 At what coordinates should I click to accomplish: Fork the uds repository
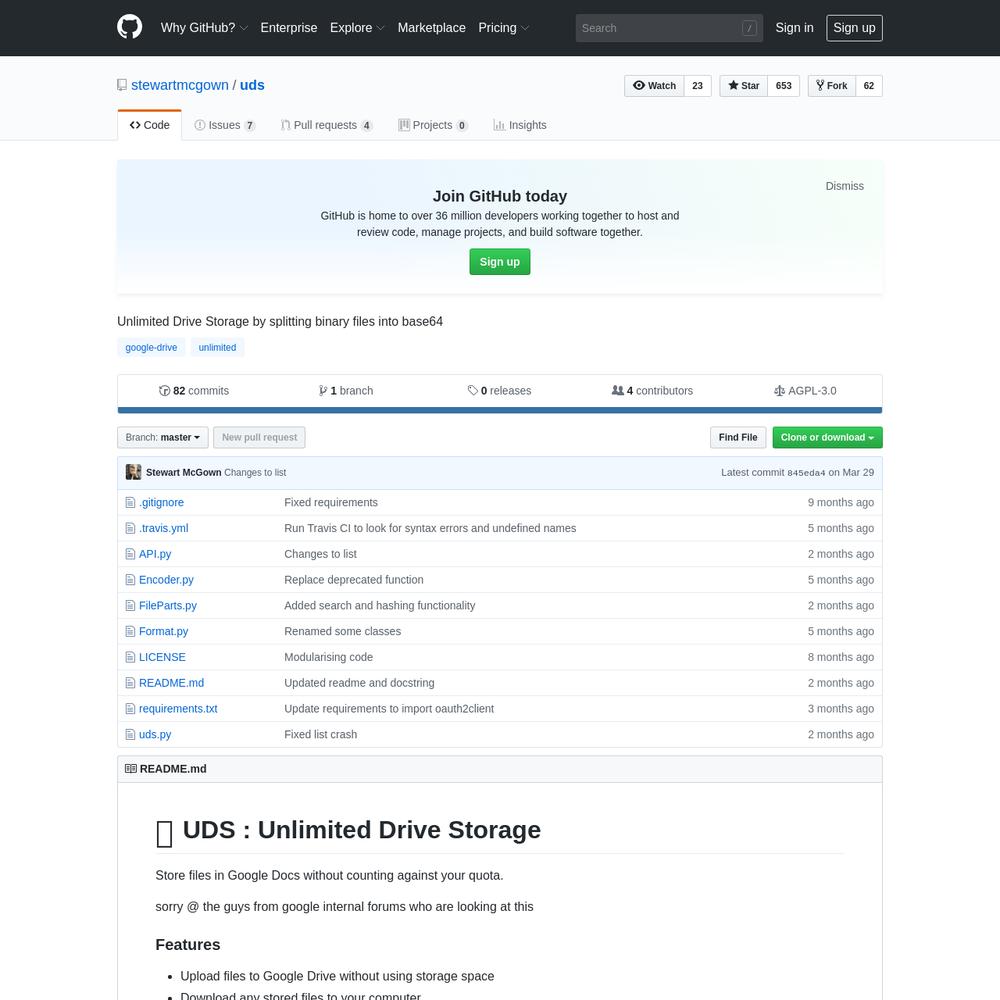[832, 85]
